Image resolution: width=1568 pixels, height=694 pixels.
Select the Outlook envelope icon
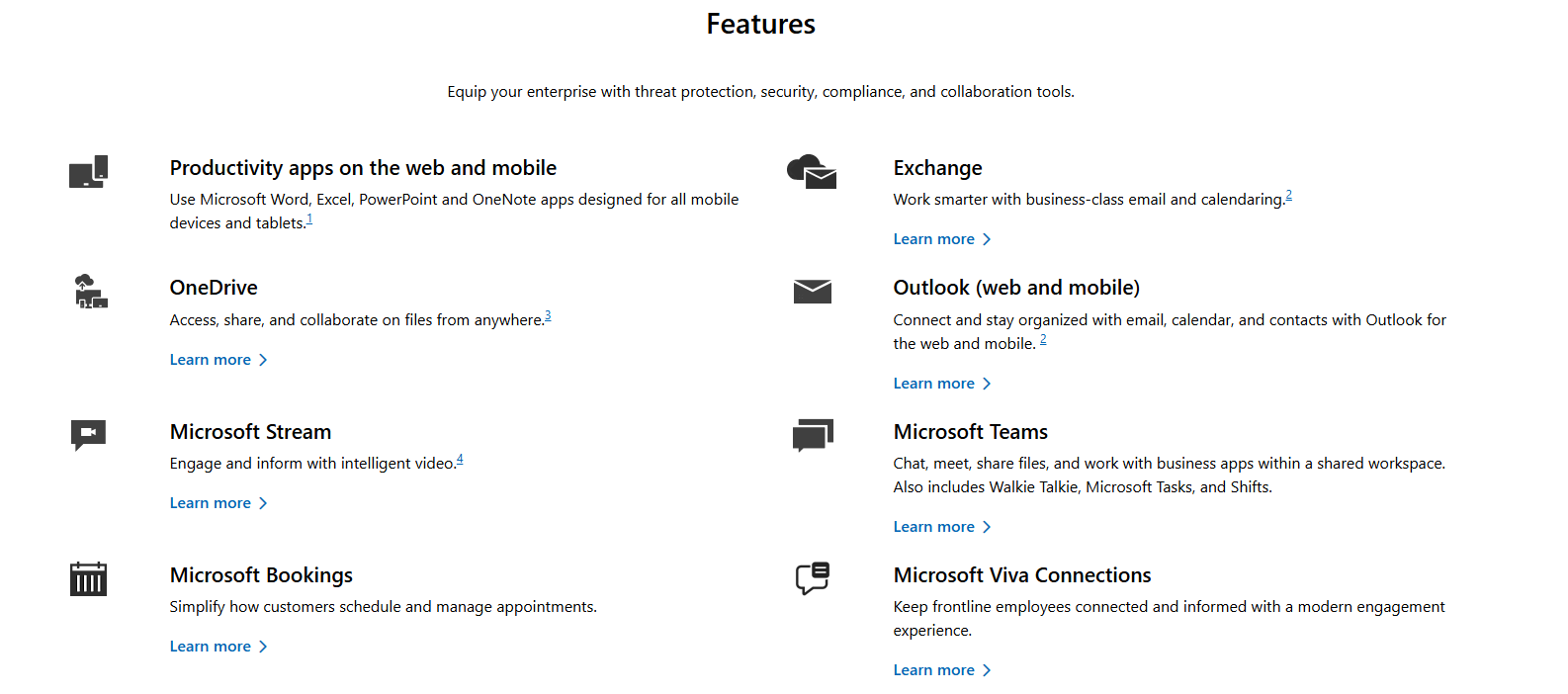tap(812, 291)
